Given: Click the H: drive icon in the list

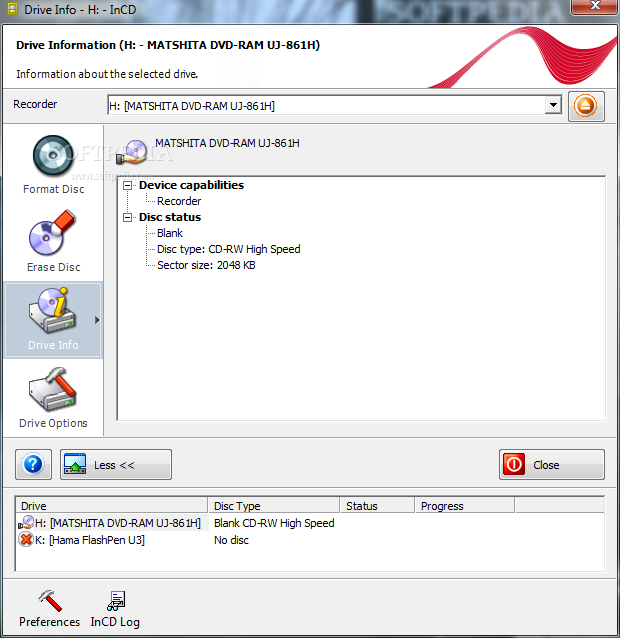Looking at the screenshot, I should coord(27,523).
